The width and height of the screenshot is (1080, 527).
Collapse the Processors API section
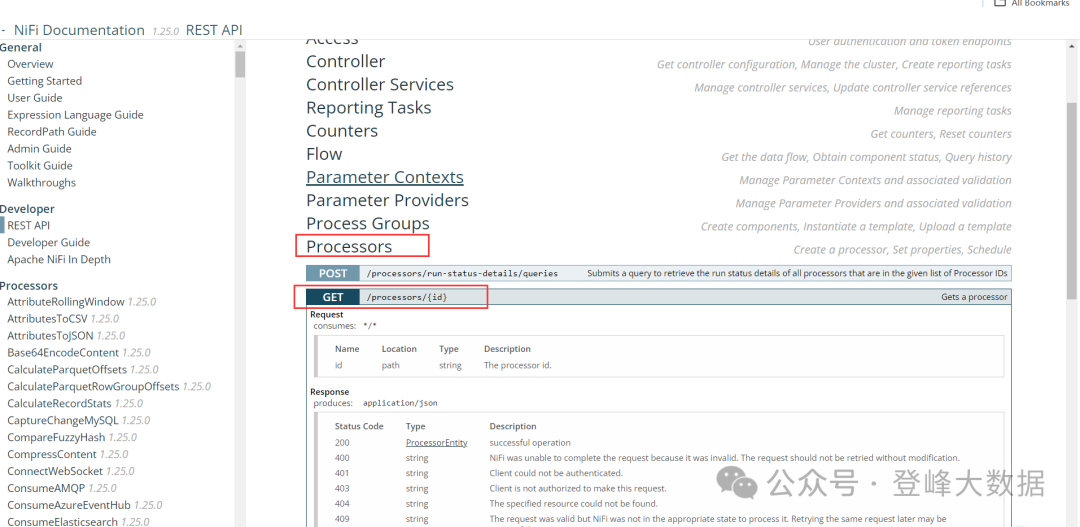tap(349, 247)
